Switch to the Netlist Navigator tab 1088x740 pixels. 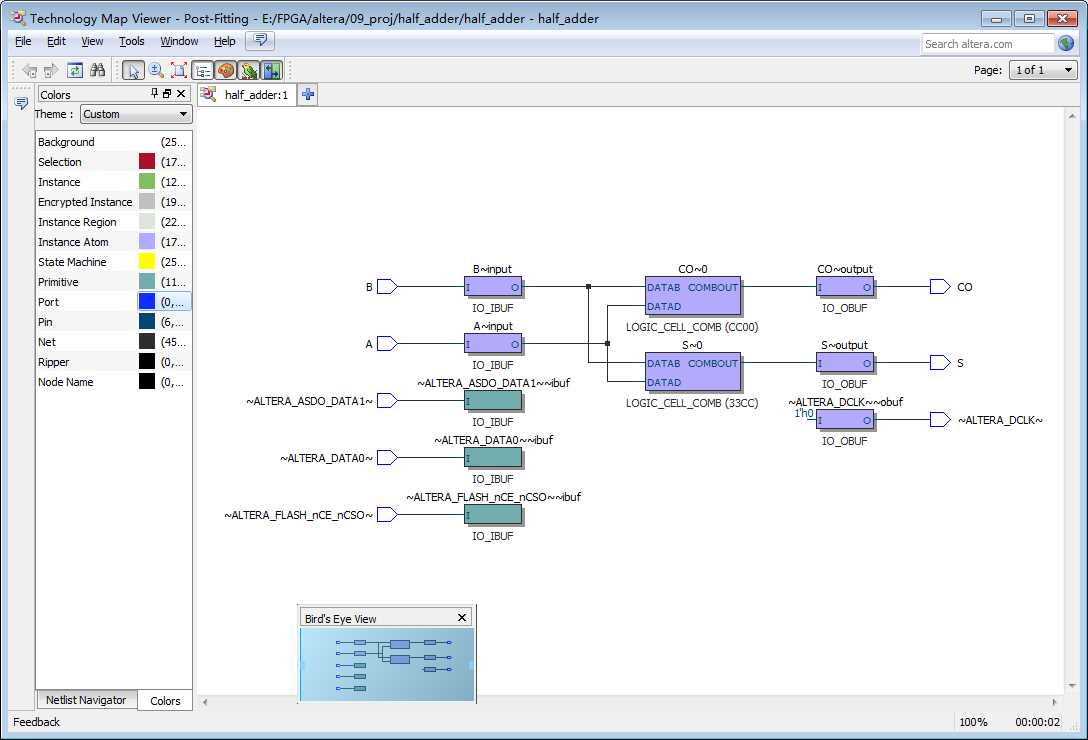pos(86,700)
